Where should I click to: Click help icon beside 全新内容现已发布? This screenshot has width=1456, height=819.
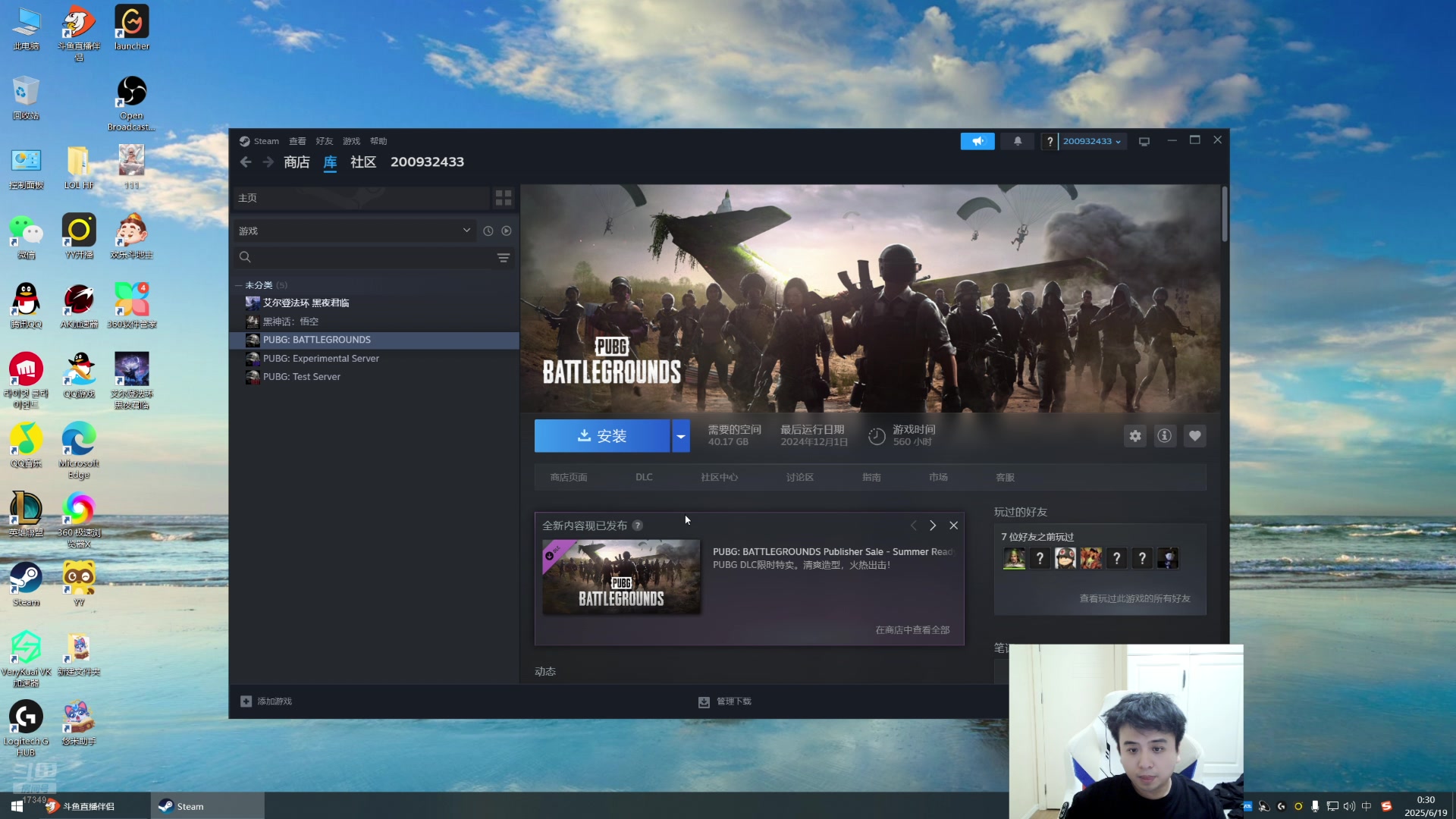pos(638,526)
